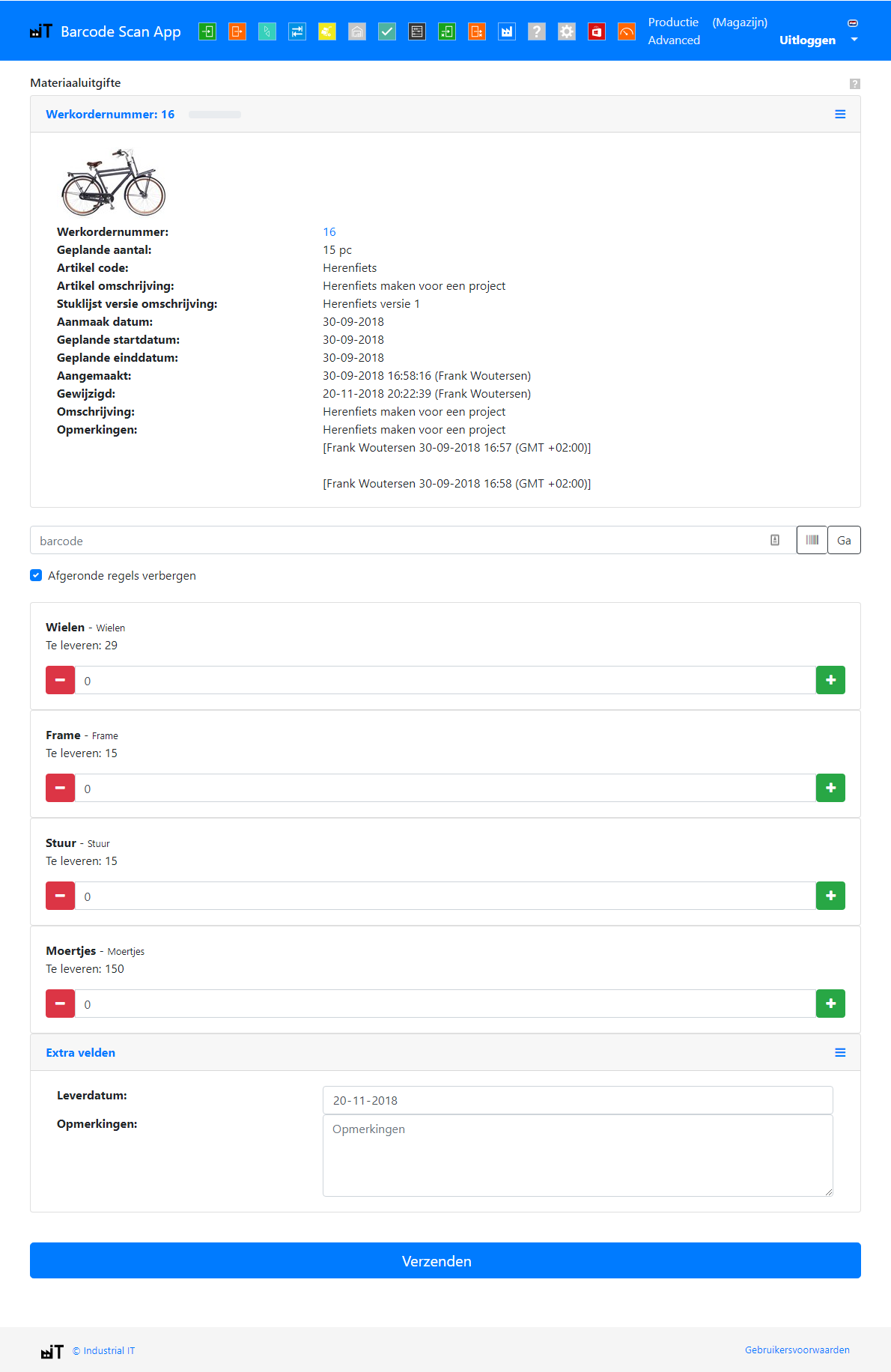Click the settings gear icon in navbar
The image size is (891, 1372).
(566, 31)
